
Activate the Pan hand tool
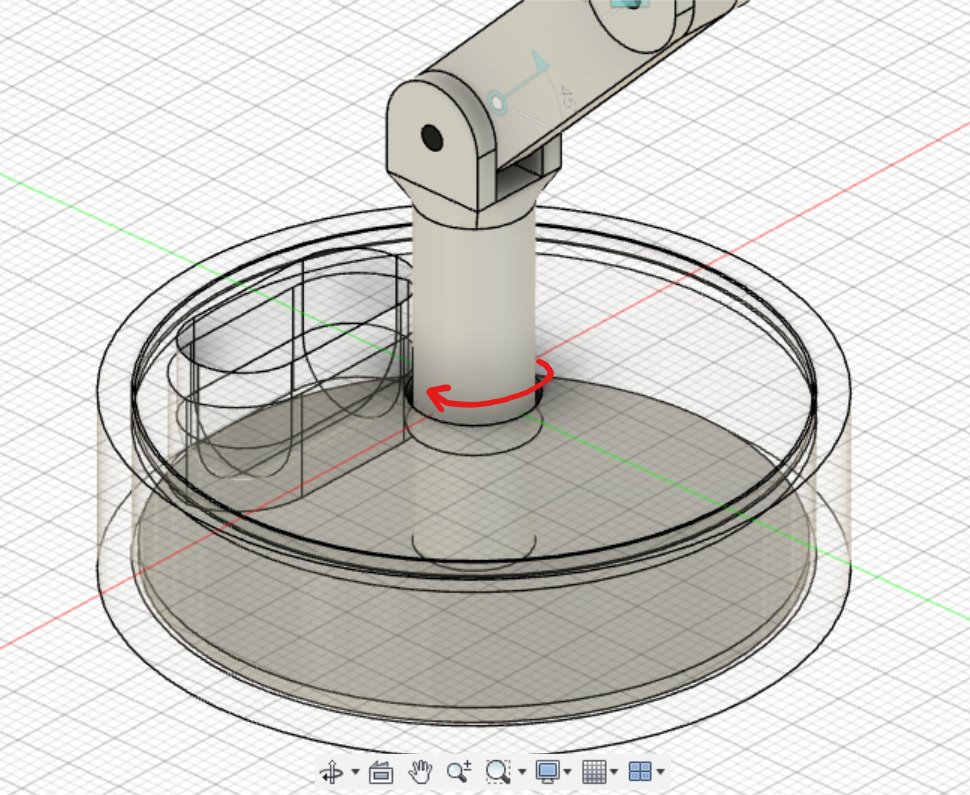(420, 772)
